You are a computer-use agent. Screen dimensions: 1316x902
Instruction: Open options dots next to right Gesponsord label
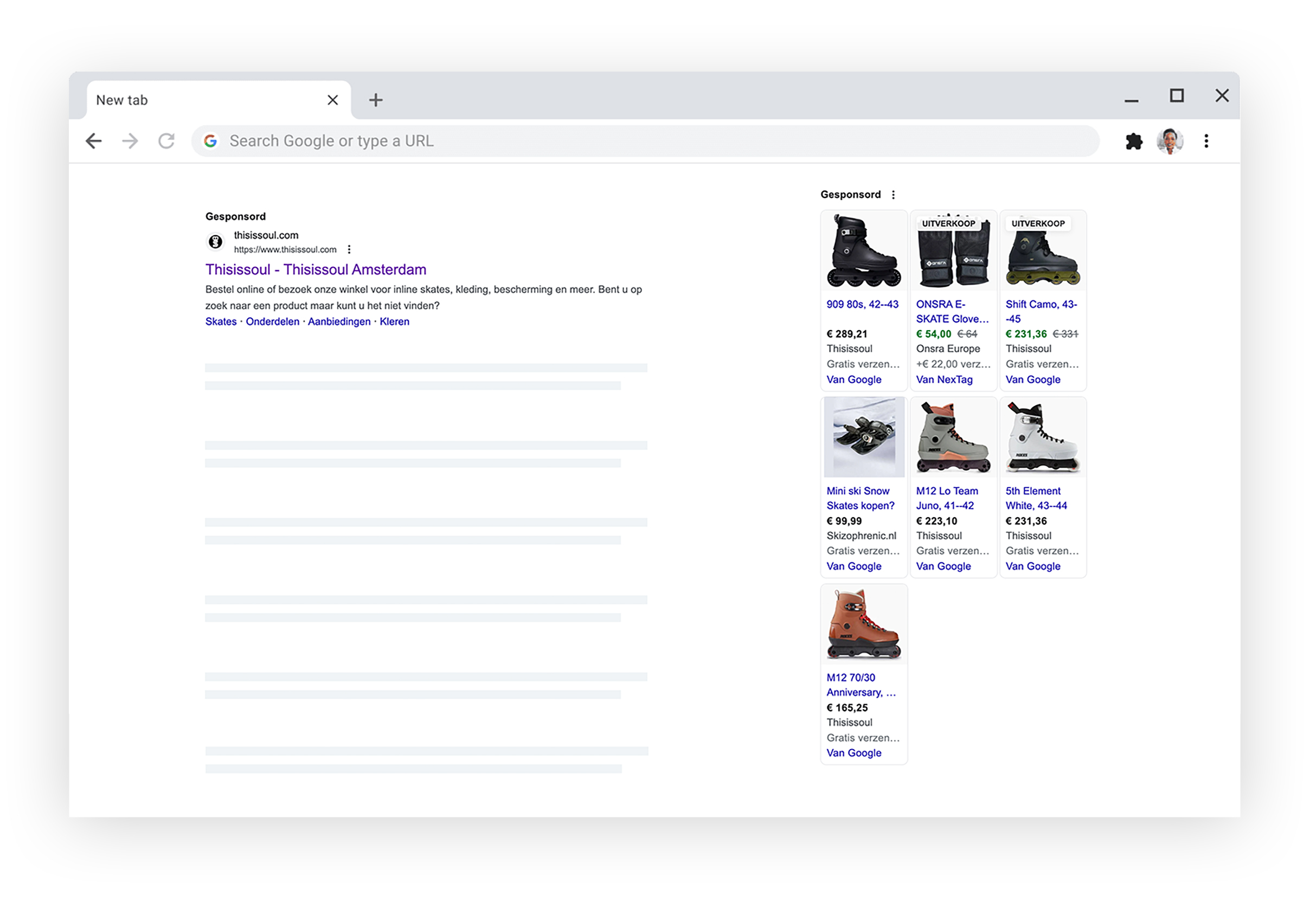click(894, 195)
